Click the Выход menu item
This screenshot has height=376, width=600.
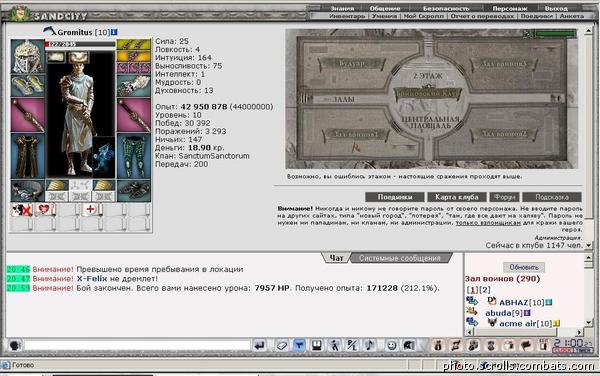[x=556, y=8]
